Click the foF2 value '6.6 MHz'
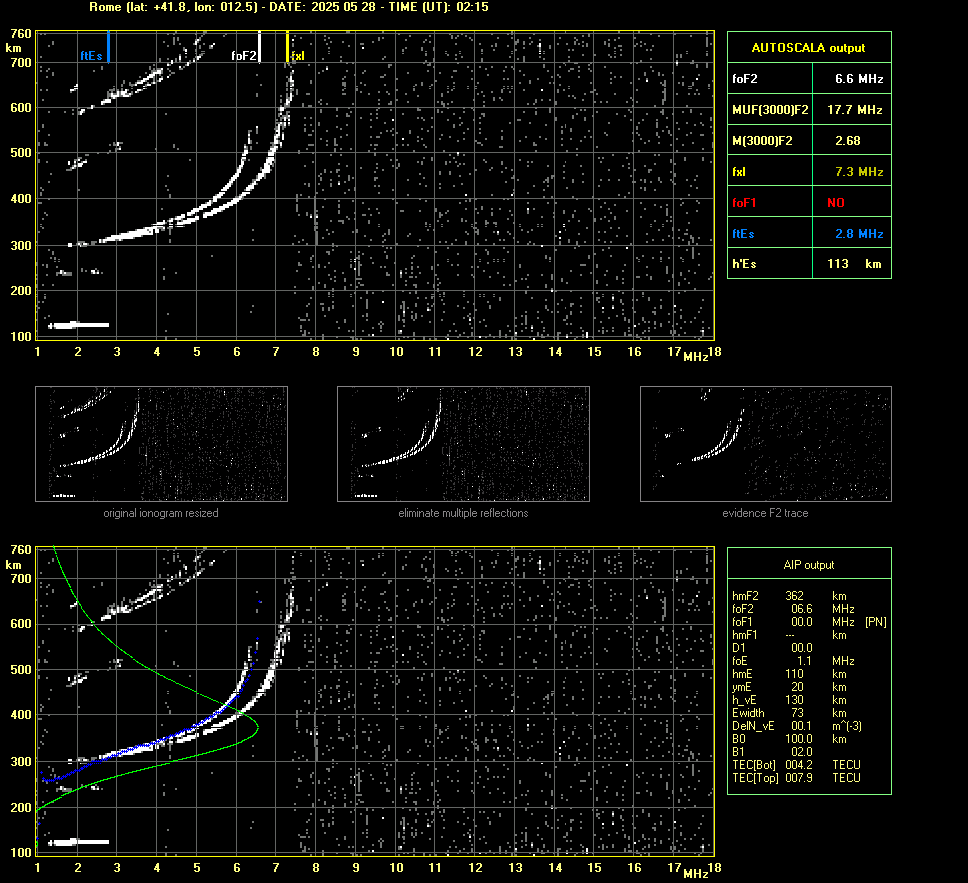 [x=859, y=79]
